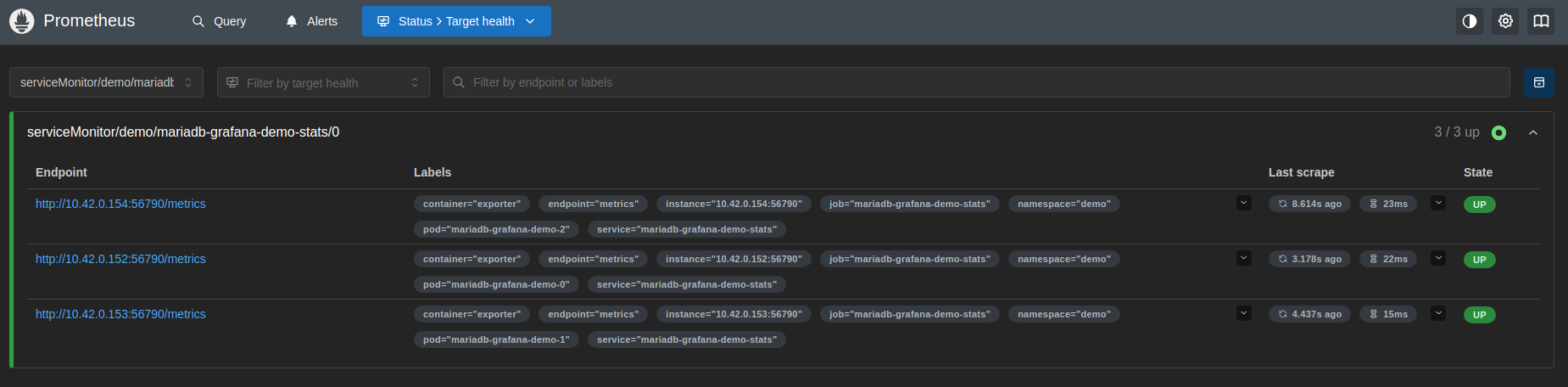
Task: Click the 4.437s ago last scrape badge
Action: (1309, 314)
